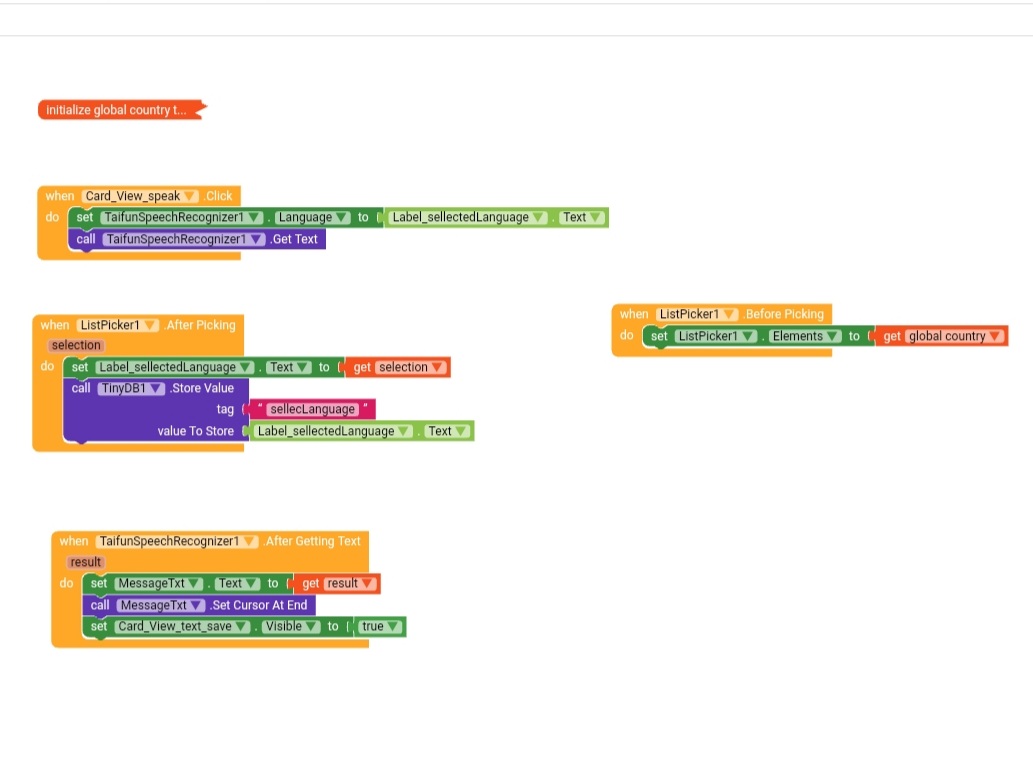The width and height of the screenshot is (1033, 775).
Task: Select the collapsed 'initialize global country' block
Action: [x=121, y=109]
